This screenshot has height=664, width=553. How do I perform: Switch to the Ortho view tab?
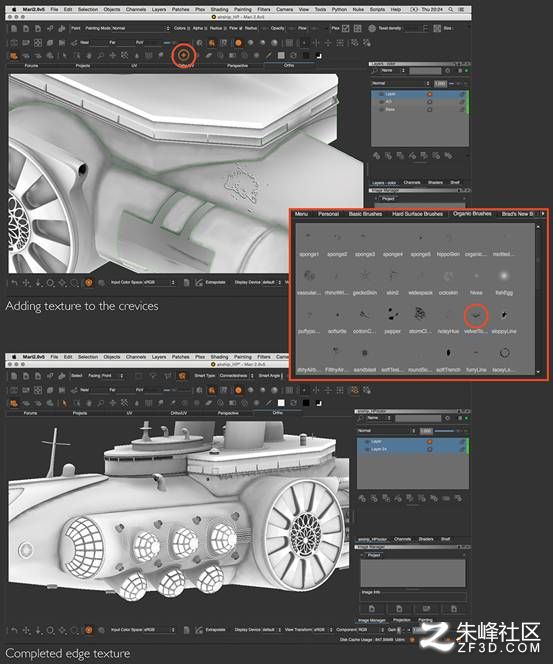[x=289, y=66]
